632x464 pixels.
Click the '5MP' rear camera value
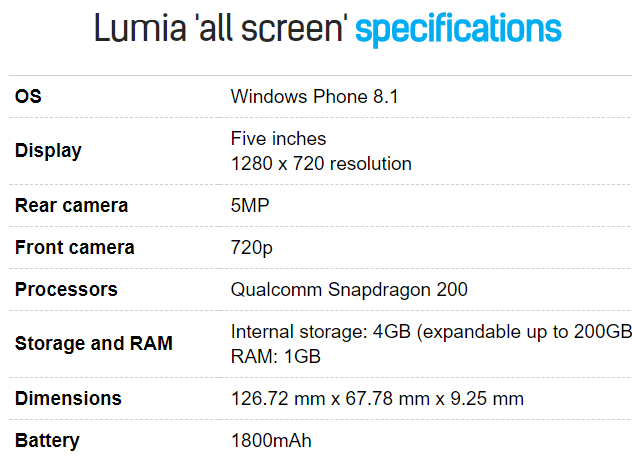pos(250,206)
